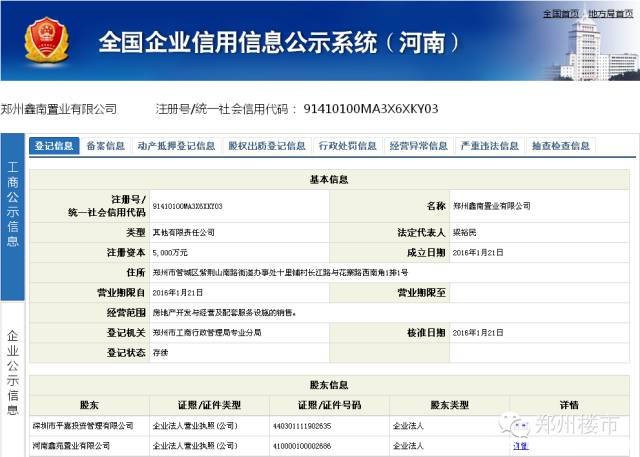This screenshot has height=457, width=640.
Task: Click company name 郑州鑫南置业有限公司 in header
Action: point(58,109)
